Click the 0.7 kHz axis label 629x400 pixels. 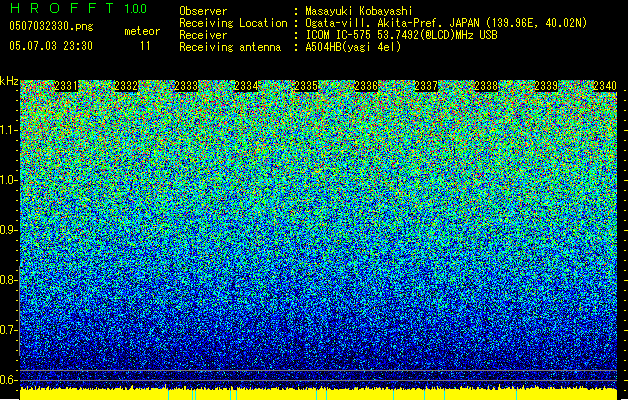9,330
